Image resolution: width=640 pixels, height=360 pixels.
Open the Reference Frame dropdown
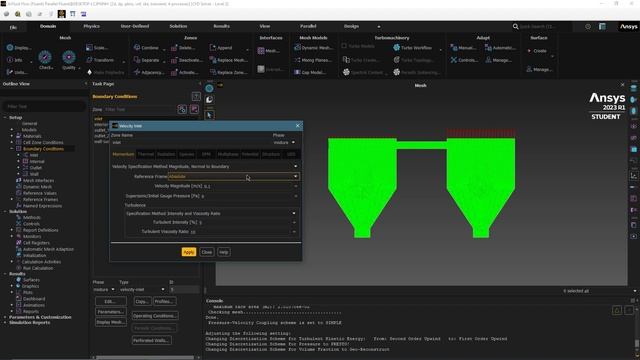(233, 176)
